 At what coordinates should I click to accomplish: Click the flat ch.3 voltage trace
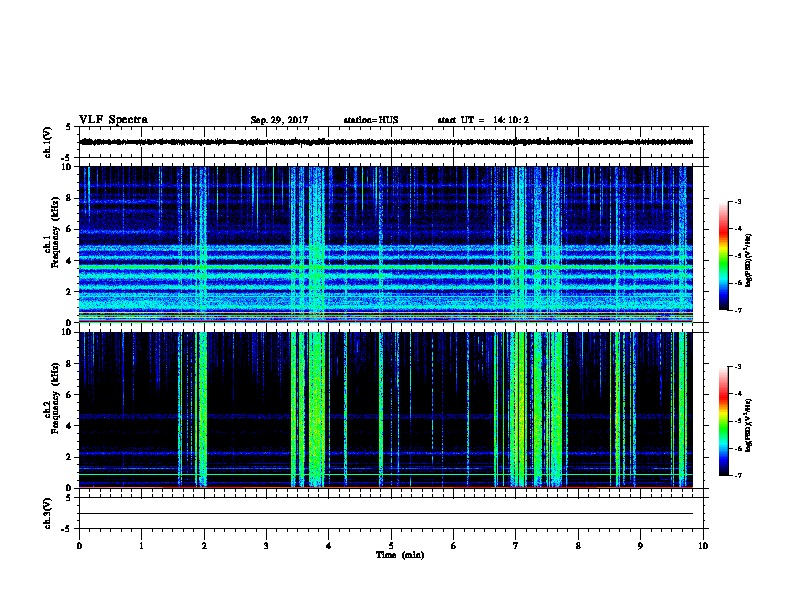tap(386, 514)
